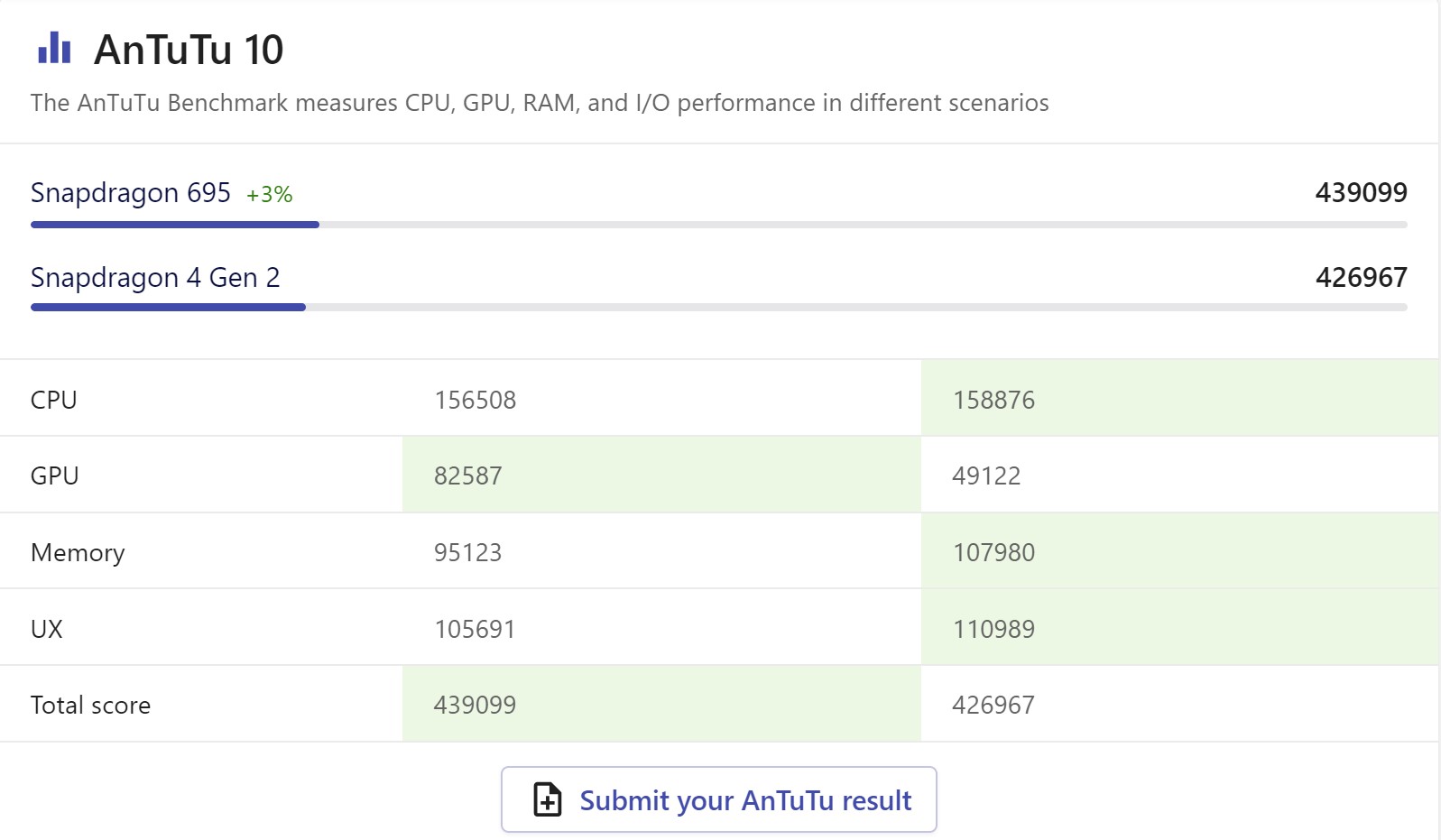
Task: Click Memory value 107980
Action: coord(994,552)
